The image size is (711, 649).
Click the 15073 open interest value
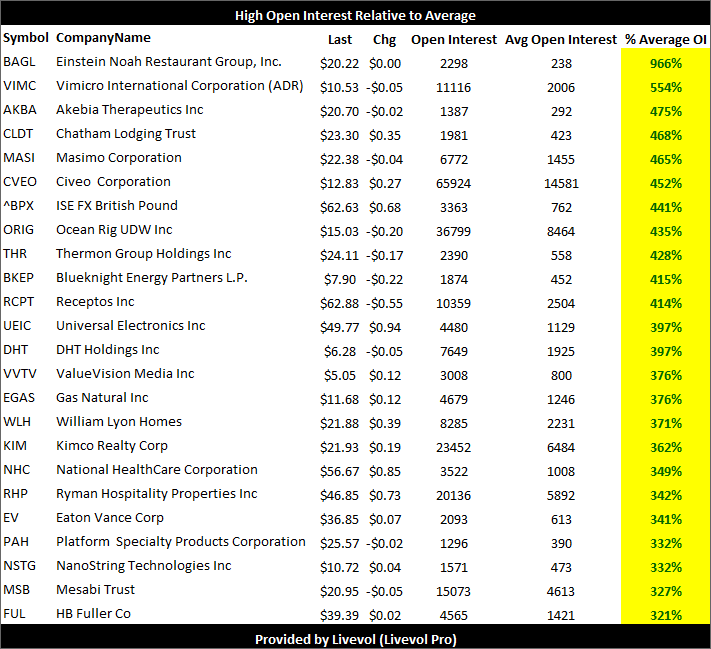click(x=453, y=592)
